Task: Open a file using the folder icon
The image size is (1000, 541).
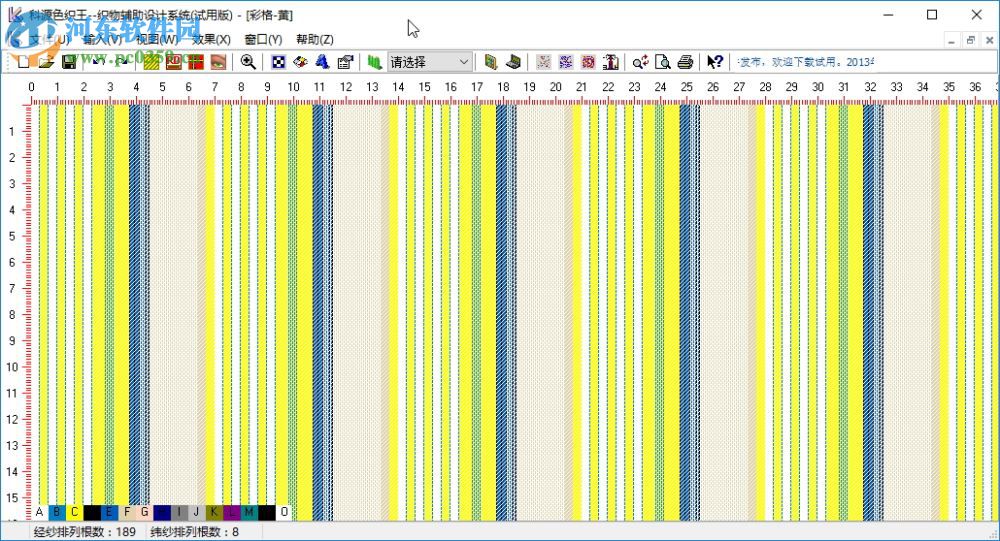Action: 46,62
